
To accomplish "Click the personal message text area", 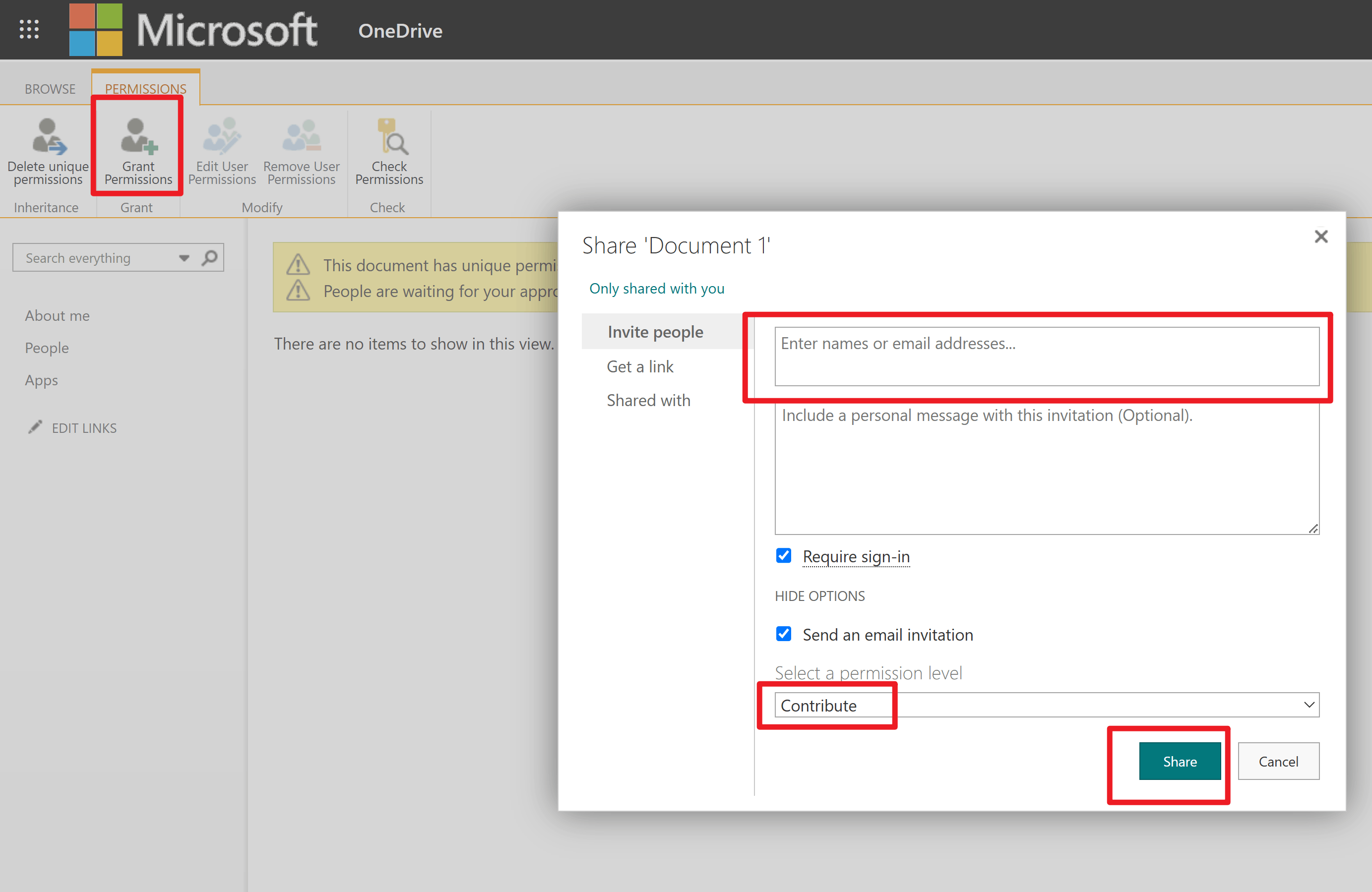I will click(1046, 470).
